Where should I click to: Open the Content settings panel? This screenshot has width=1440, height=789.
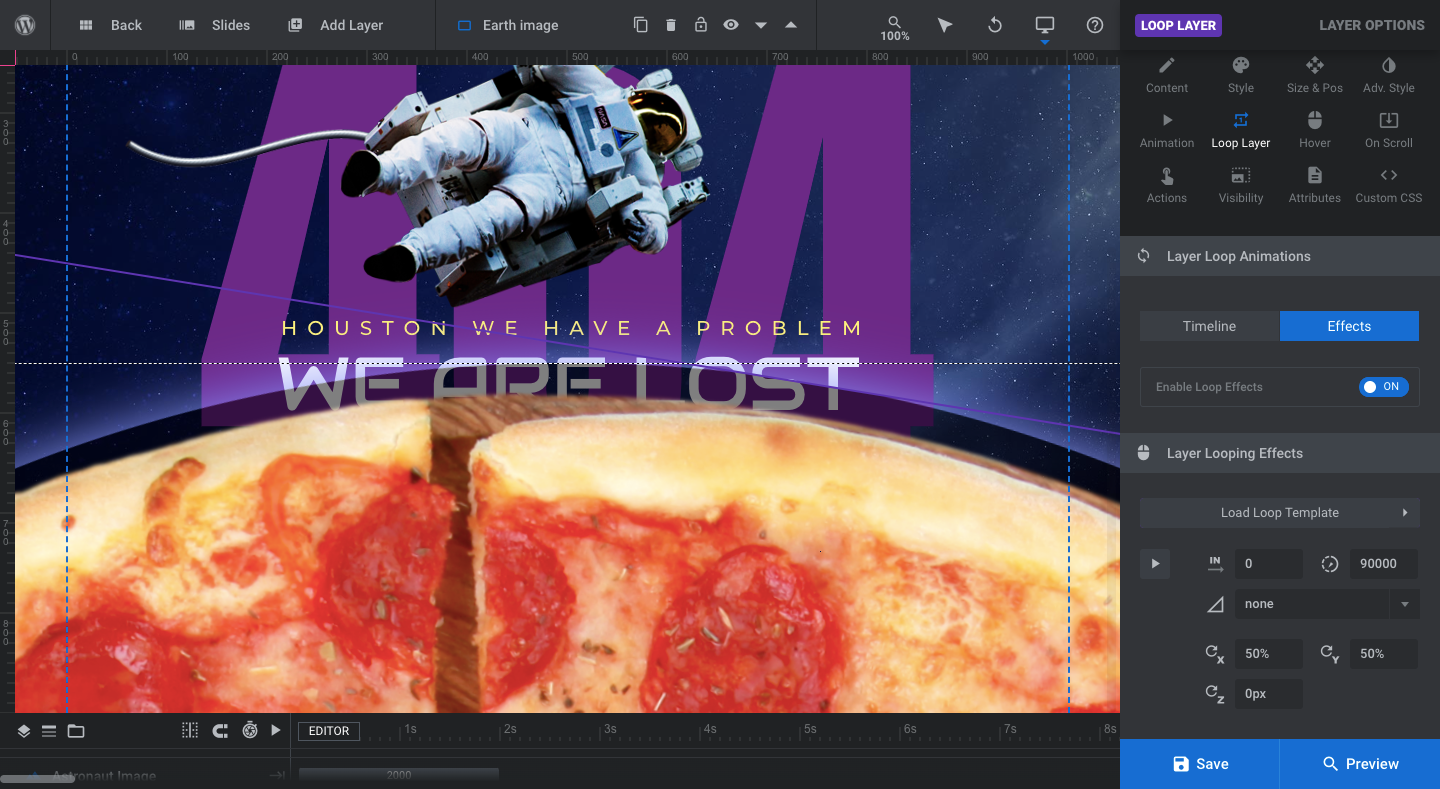1167,75
